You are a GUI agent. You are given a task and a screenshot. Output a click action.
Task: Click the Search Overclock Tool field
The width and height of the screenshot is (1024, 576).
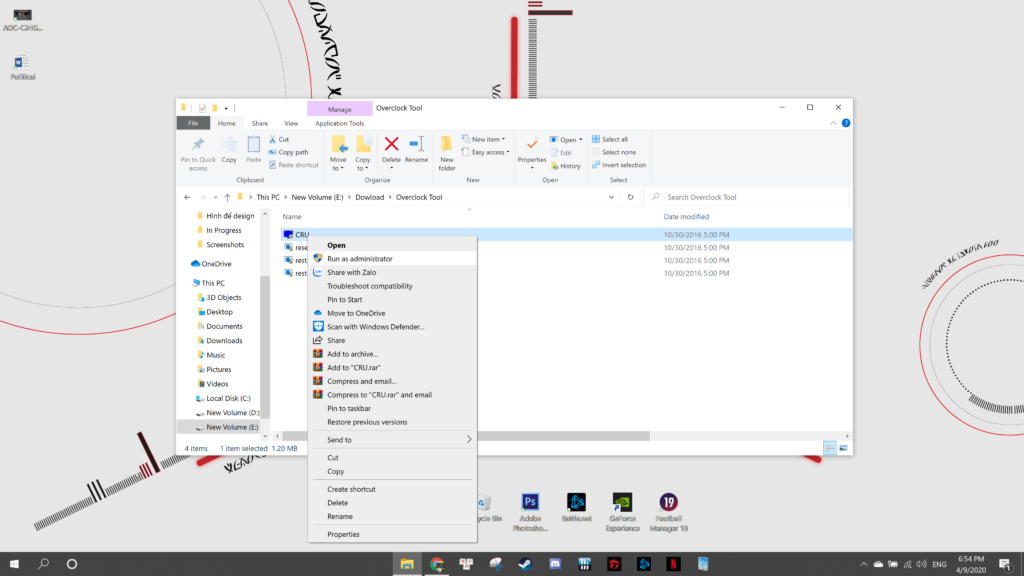pyautogui.click(x=746, y=197)
